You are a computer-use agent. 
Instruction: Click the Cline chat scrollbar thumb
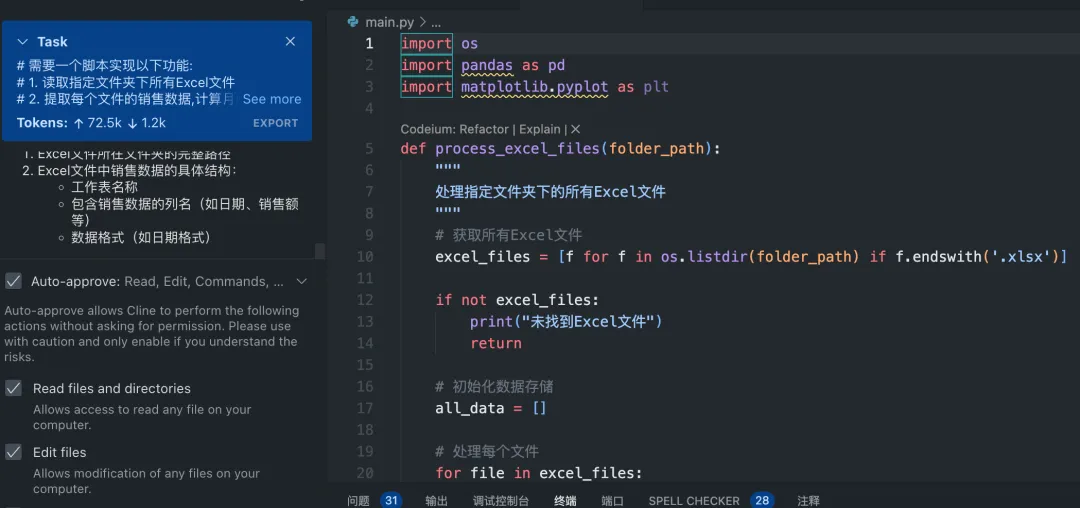point(320,251)
